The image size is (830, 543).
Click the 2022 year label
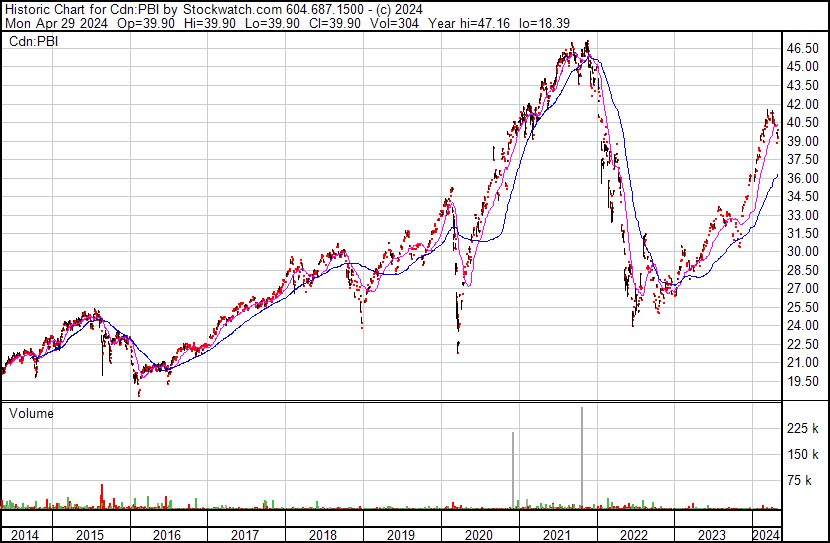tap(634, 535)
